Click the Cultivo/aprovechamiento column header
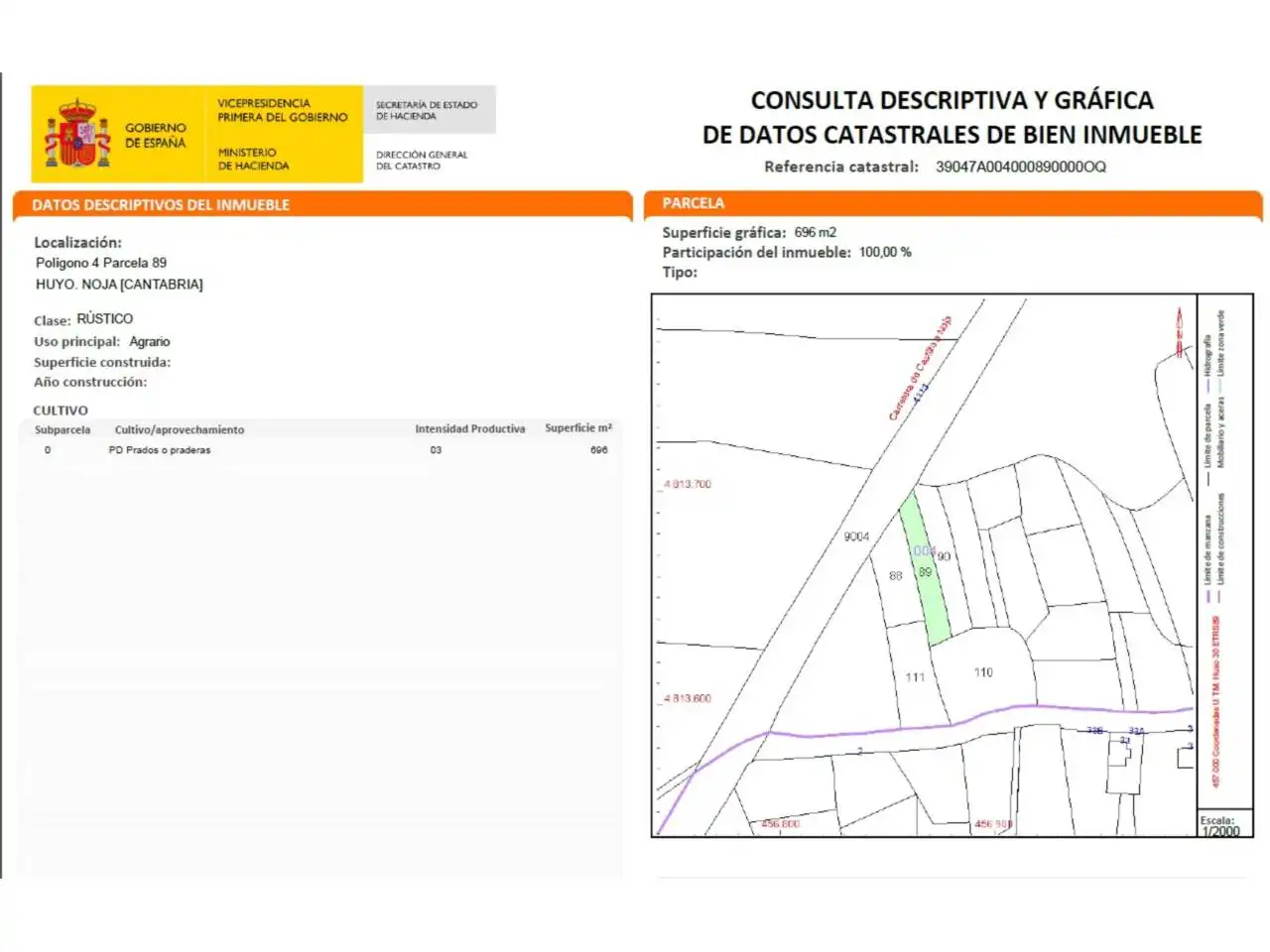The image size is (1270, 952). (180, 430)
